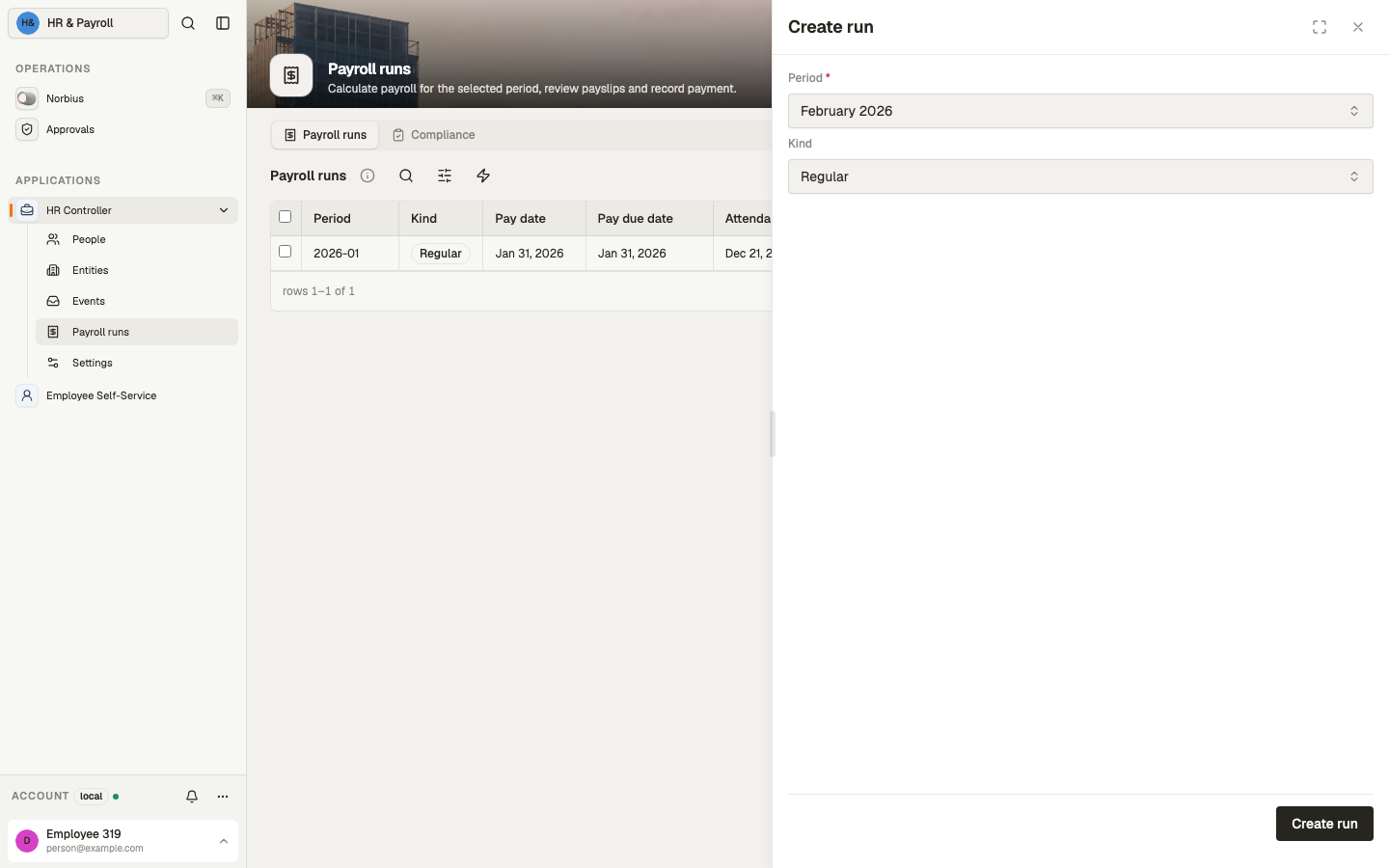Image resolution: width=1389 pixels, height=868 pixels.
Task: Switch to the Compliance tab
Action: tap(433, 135)
